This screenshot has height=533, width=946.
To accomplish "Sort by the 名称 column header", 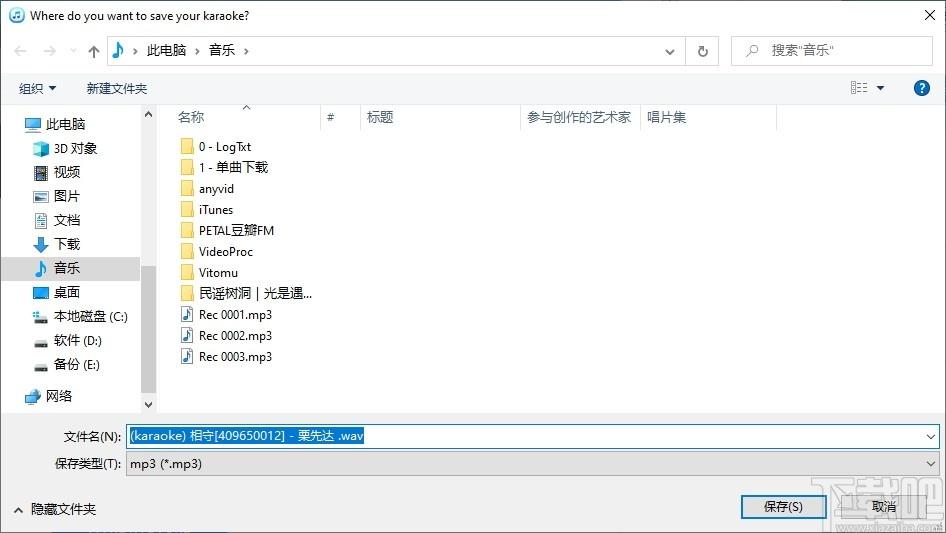I will coord(191,117).
